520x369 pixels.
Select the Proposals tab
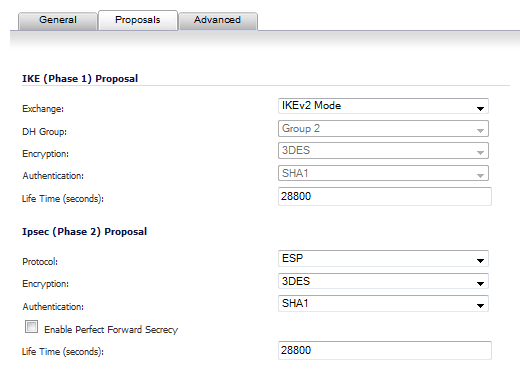tap(138, 20)
